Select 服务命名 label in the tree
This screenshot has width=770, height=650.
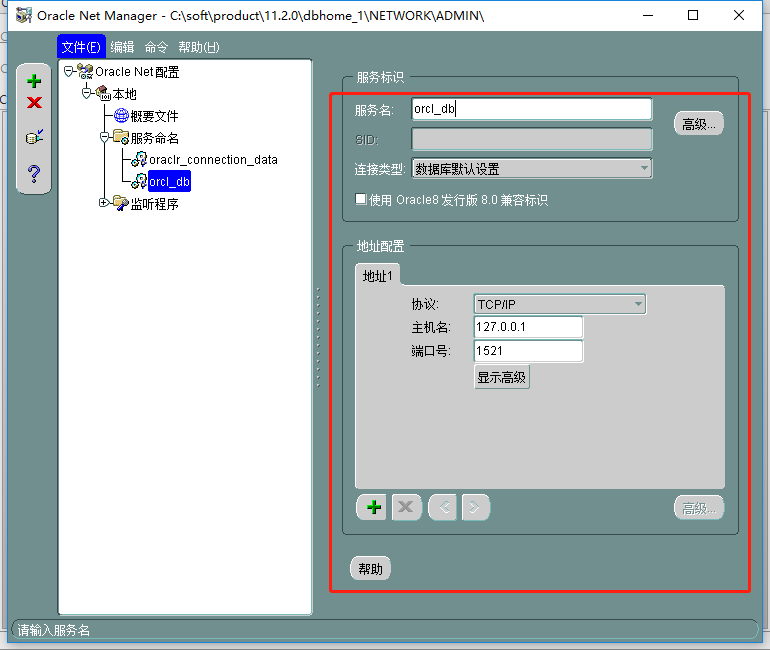pyautogui.click(x=154, y=138)
